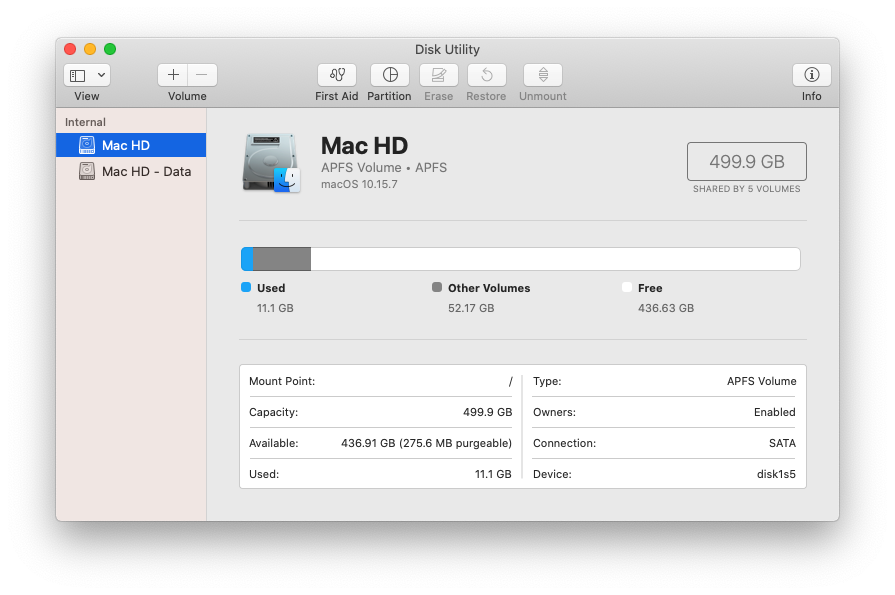Click the Connection SATA value
Screen dimensions: 895x595
click(782, 443)
